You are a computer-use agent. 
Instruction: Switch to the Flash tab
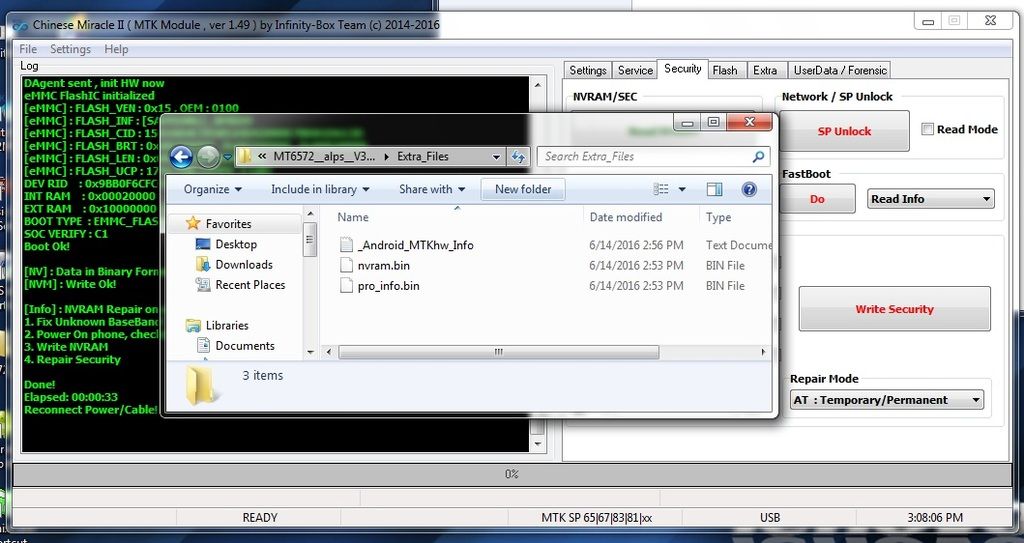point(725,70)
